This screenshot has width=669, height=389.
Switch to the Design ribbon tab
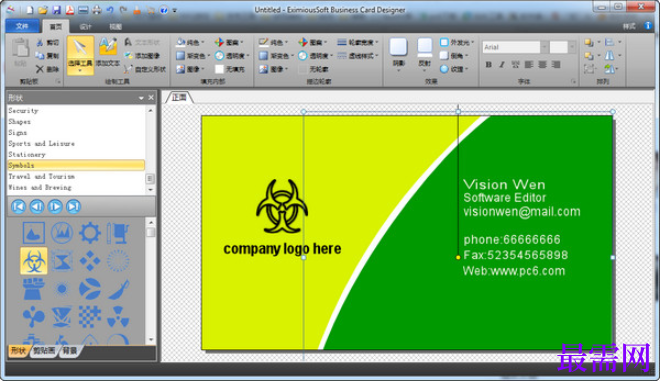pyautogui.click(x=85, y=26)
